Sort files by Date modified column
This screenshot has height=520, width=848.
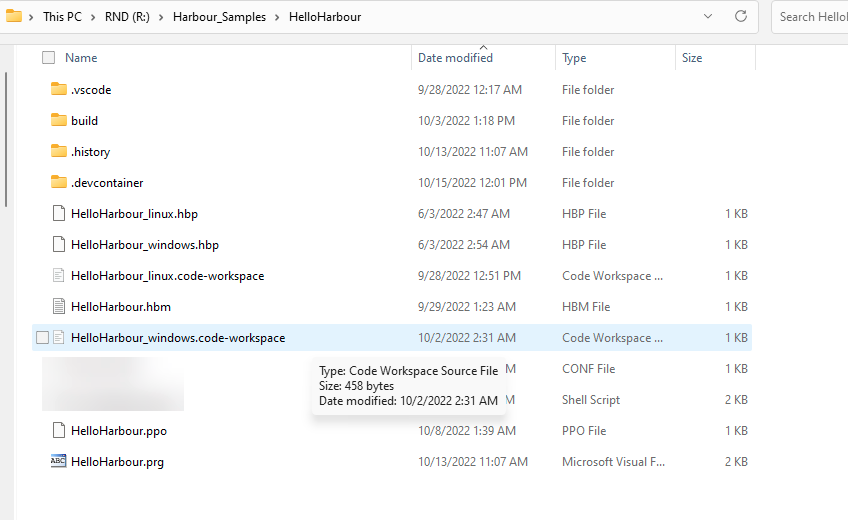pyautogui.click(x=455, y=58)
